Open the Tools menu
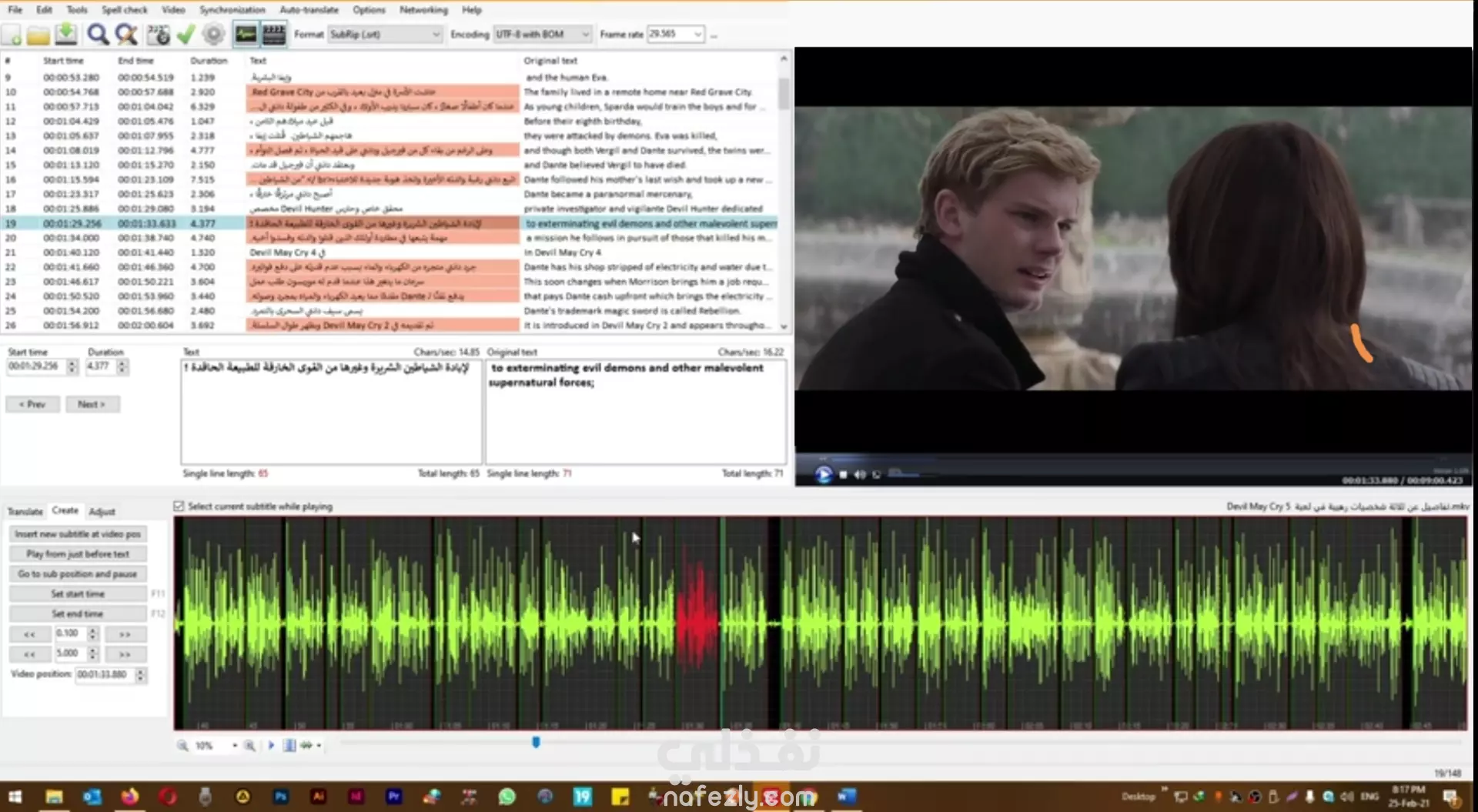1478x812 pixels. tap(77, 10)
